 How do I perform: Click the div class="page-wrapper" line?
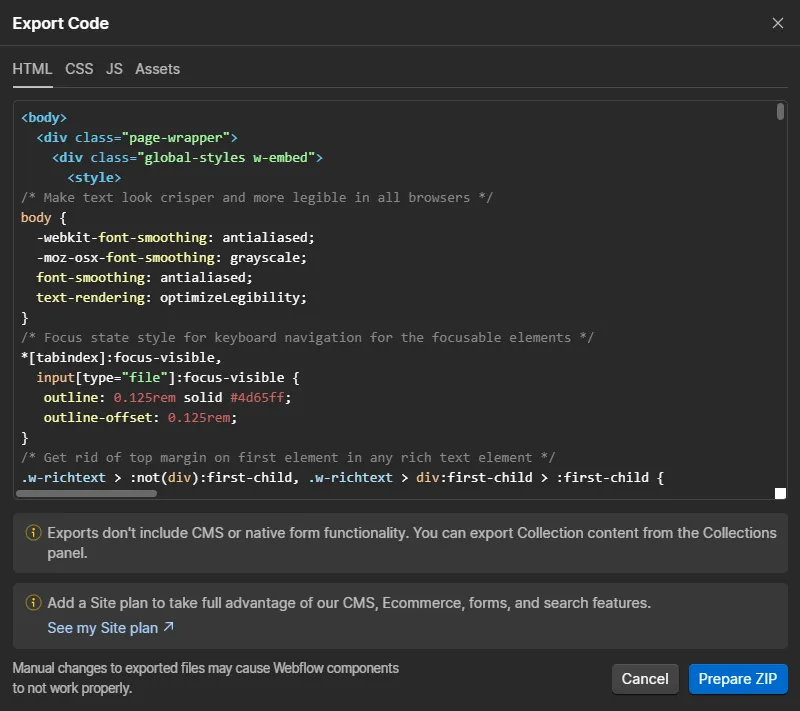tap(137, 138)
